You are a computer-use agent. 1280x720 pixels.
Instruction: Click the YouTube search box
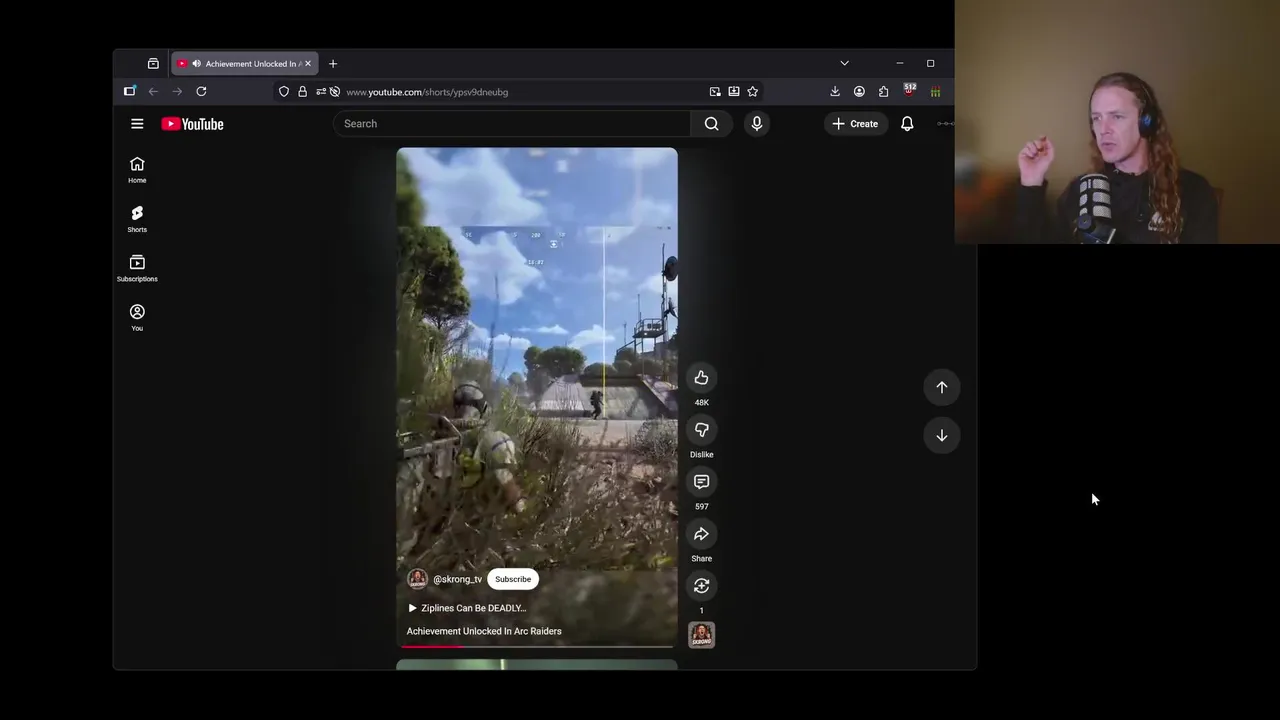511,124
